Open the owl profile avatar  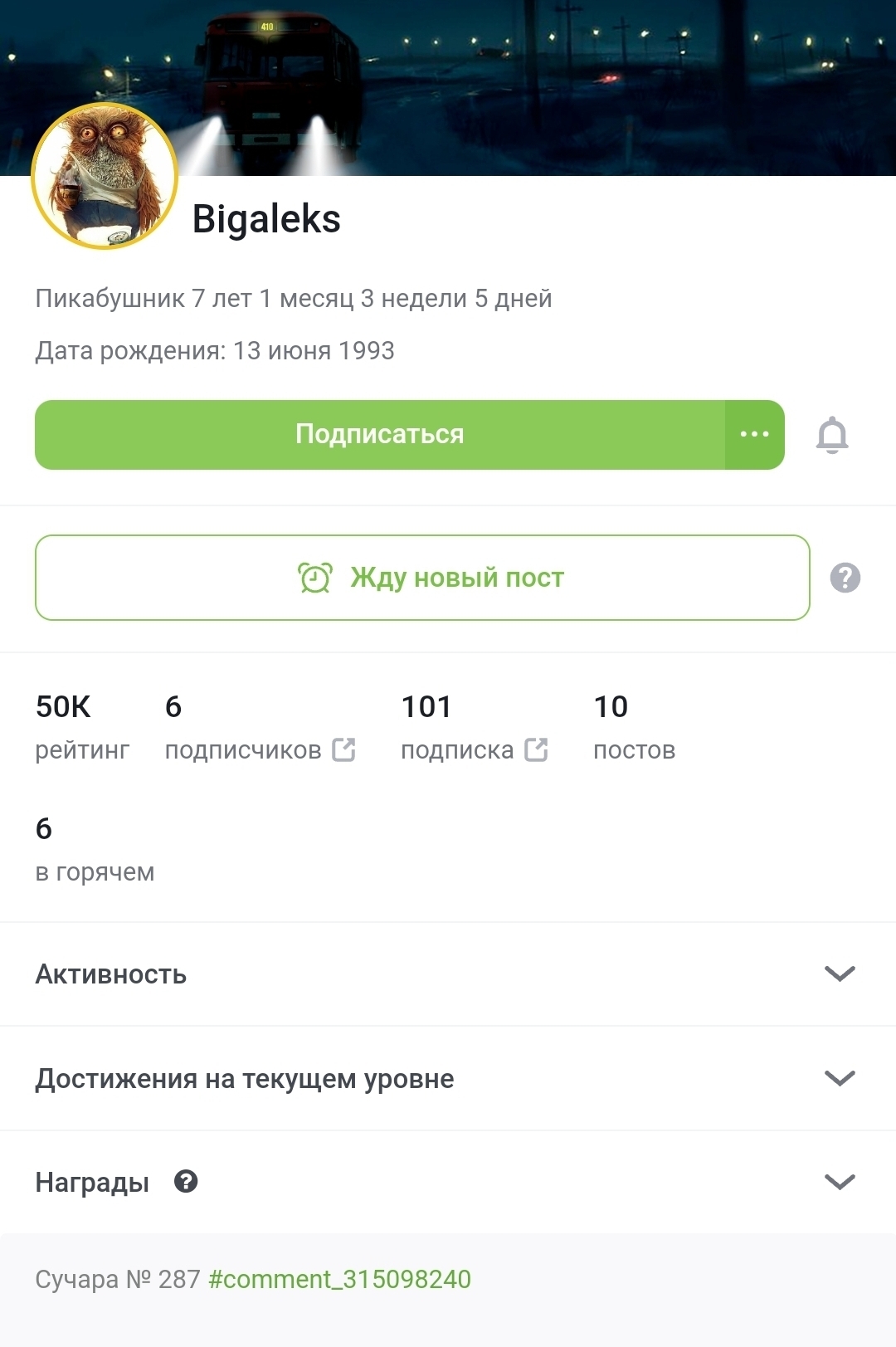pos(105,176)
